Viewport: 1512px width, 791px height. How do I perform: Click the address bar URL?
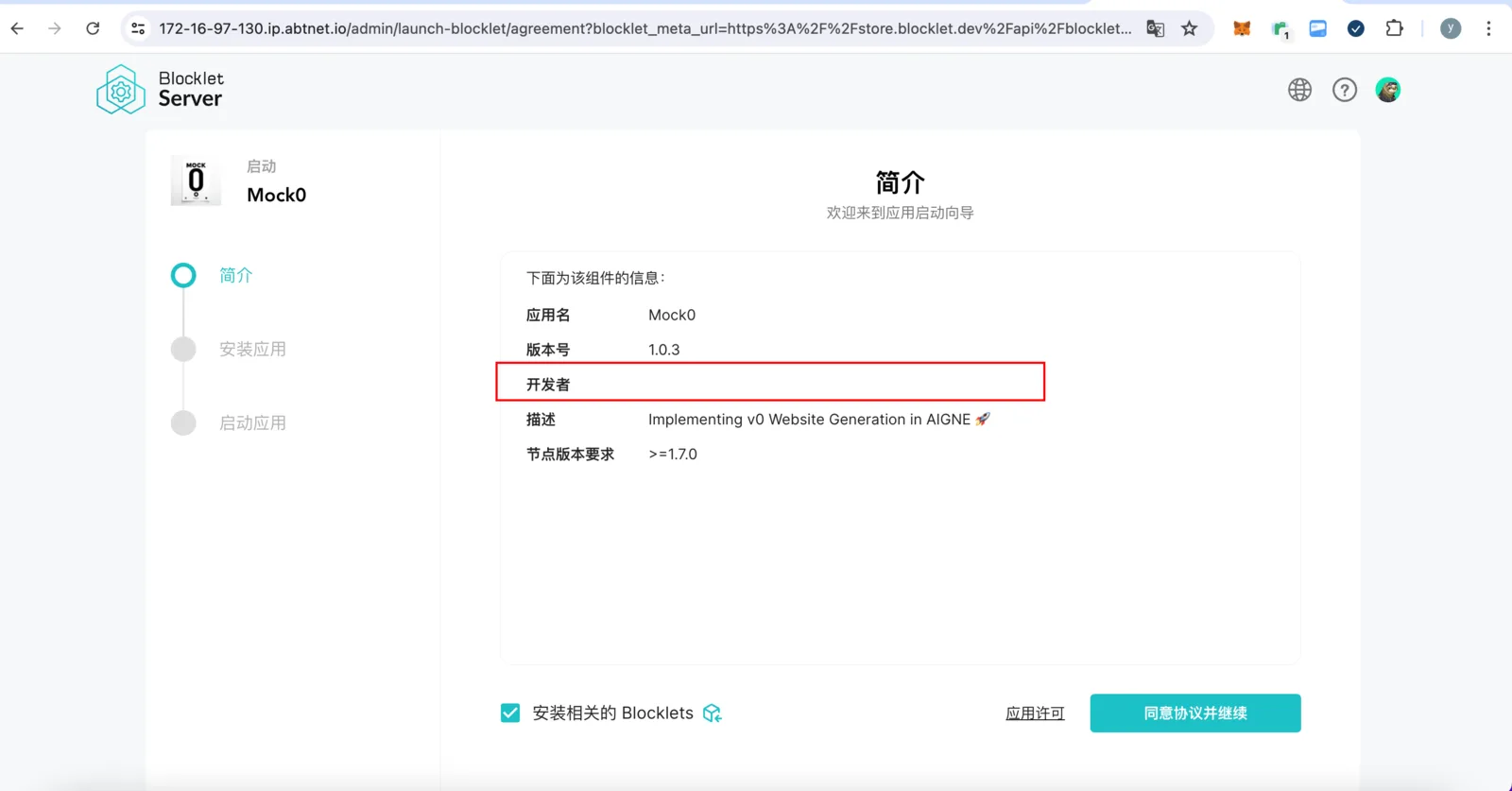coord(644,28)
